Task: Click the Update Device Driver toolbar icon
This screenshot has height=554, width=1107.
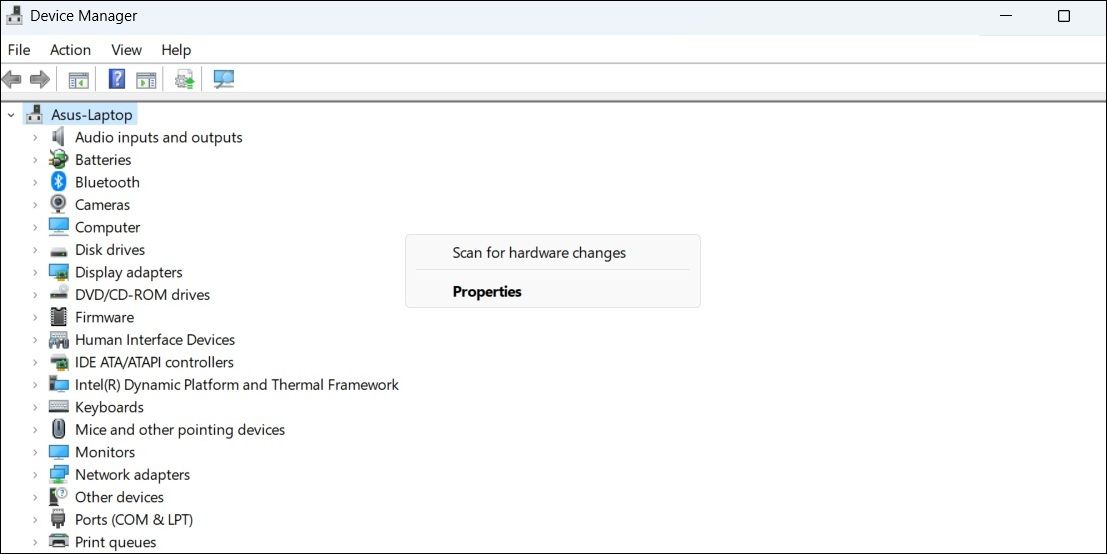Action: (184, 79)
